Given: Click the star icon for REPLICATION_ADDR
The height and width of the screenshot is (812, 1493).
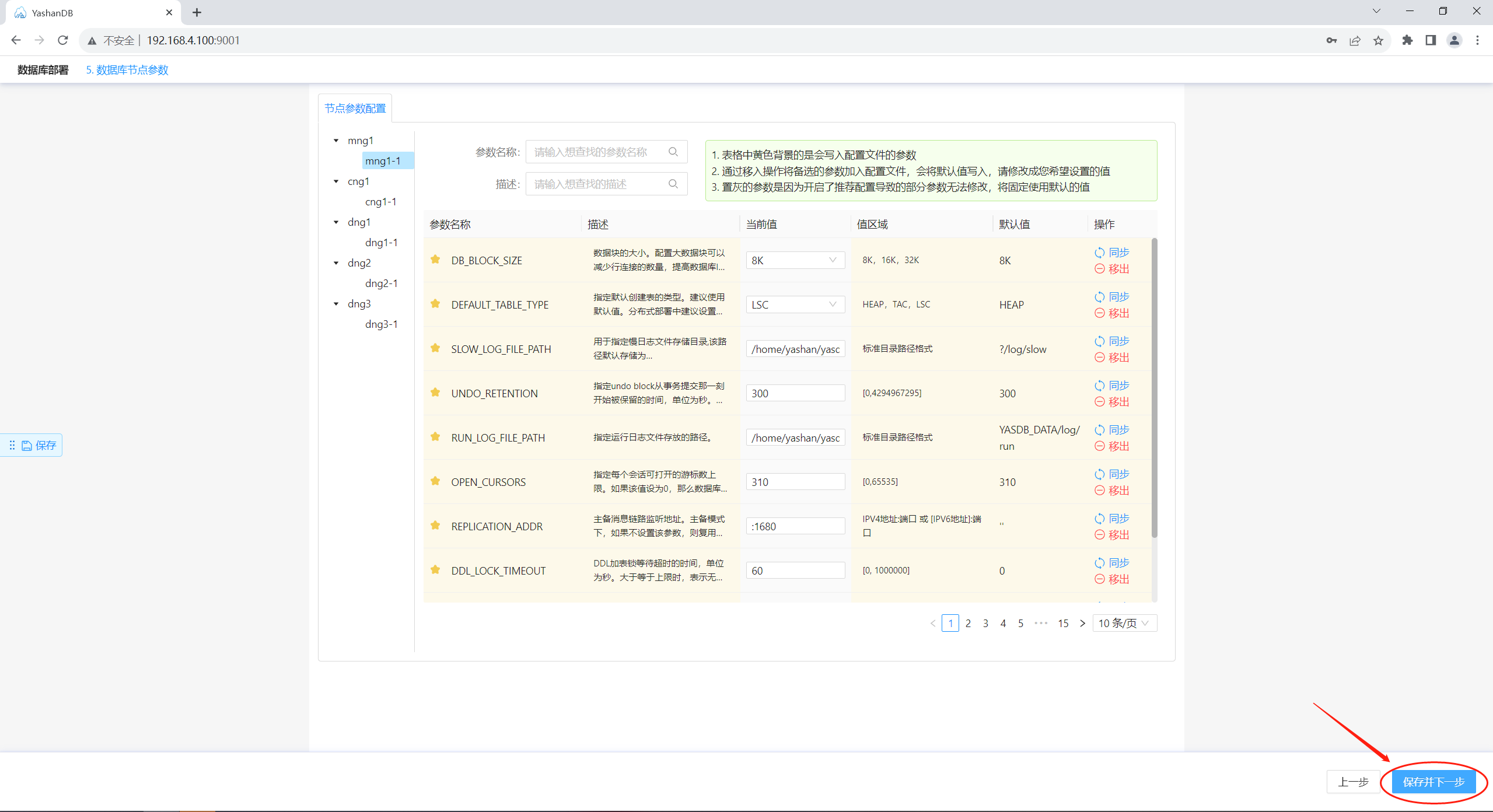Looking at the screenshot, I should [435, 526].
